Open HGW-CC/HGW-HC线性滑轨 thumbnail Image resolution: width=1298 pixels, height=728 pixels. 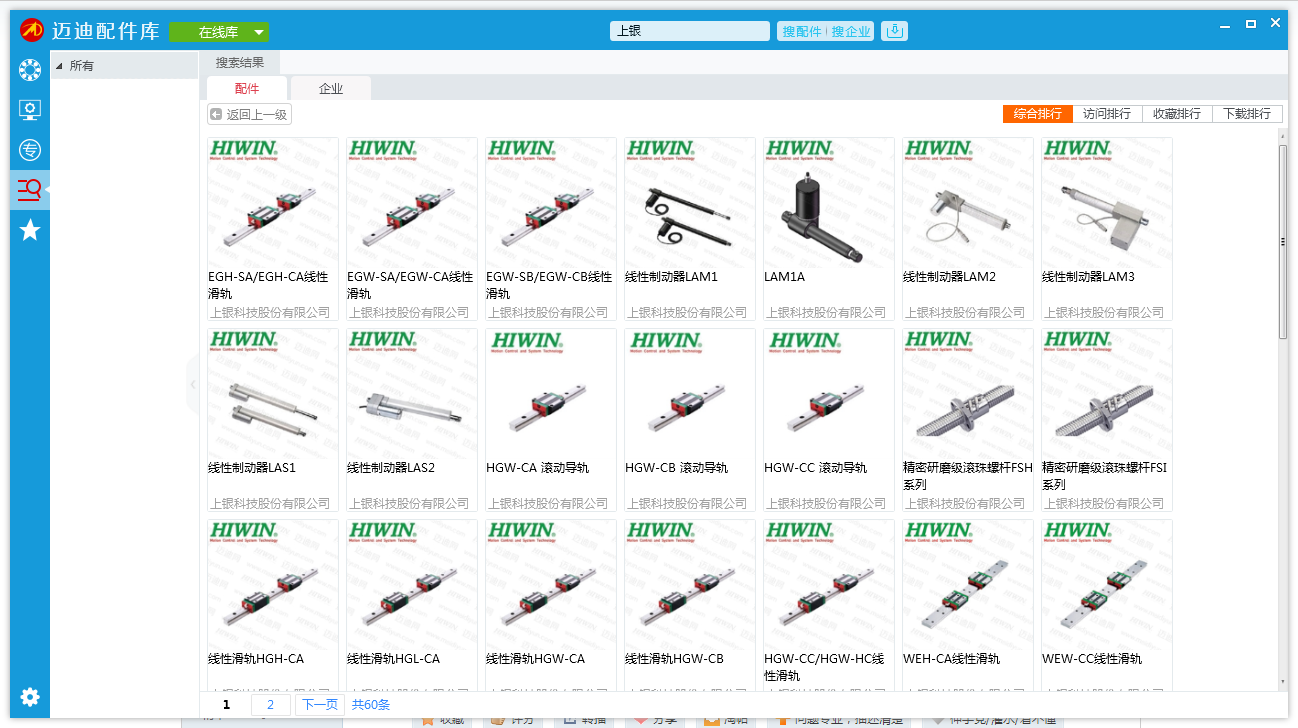pos(829,585)
